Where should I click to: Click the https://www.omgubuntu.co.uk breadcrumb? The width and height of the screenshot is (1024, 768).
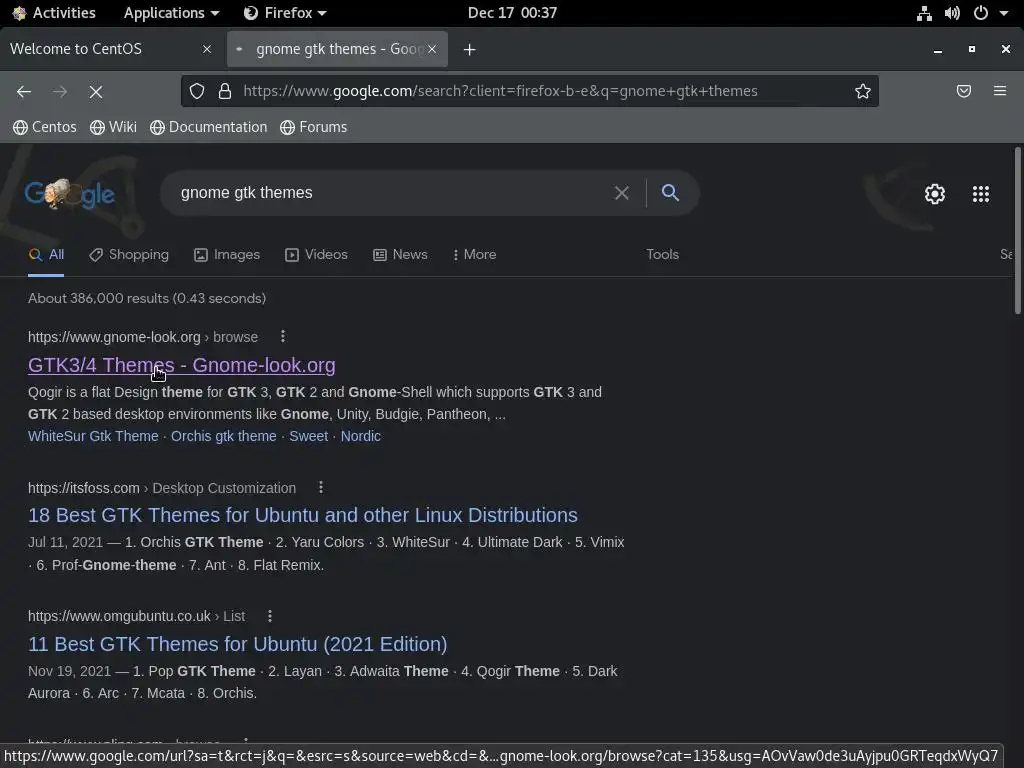[x=120, y=616]
